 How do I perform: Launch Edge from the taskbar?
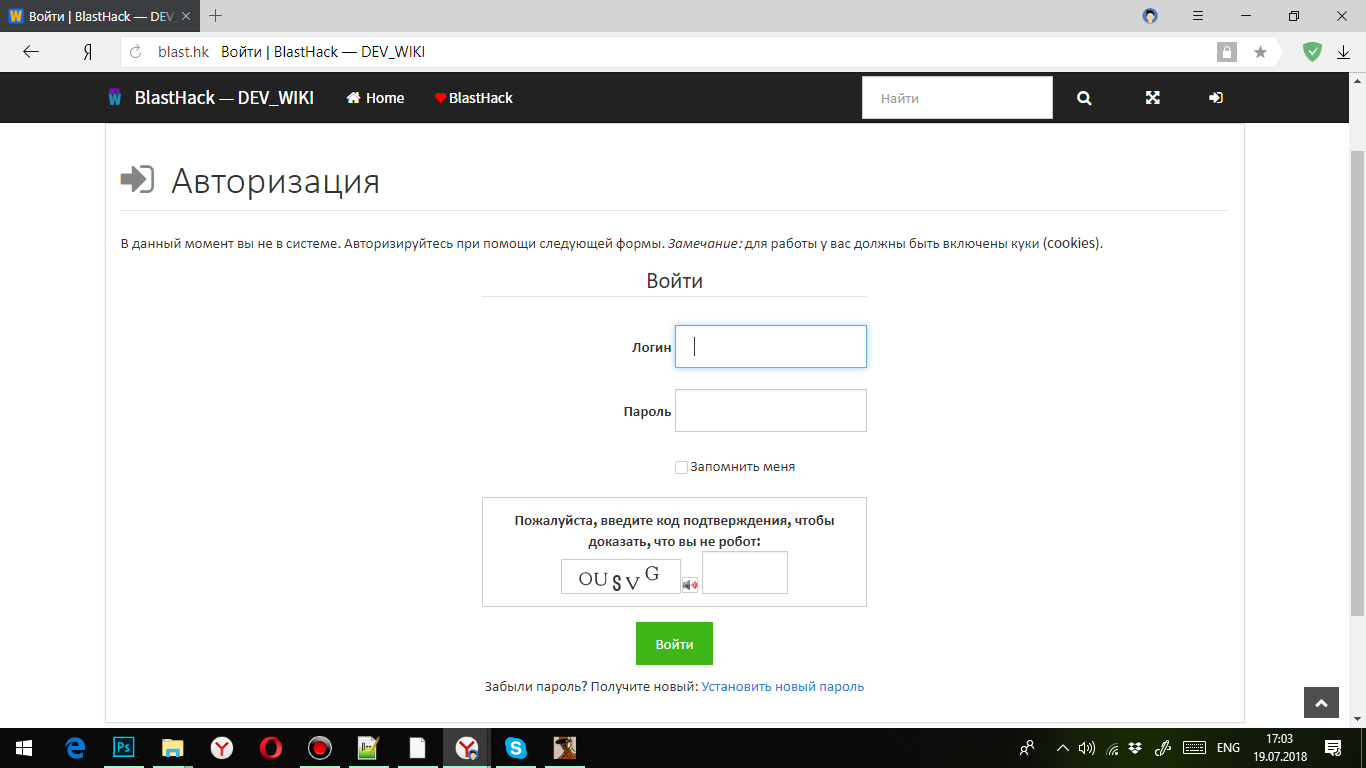coord(75,748)
